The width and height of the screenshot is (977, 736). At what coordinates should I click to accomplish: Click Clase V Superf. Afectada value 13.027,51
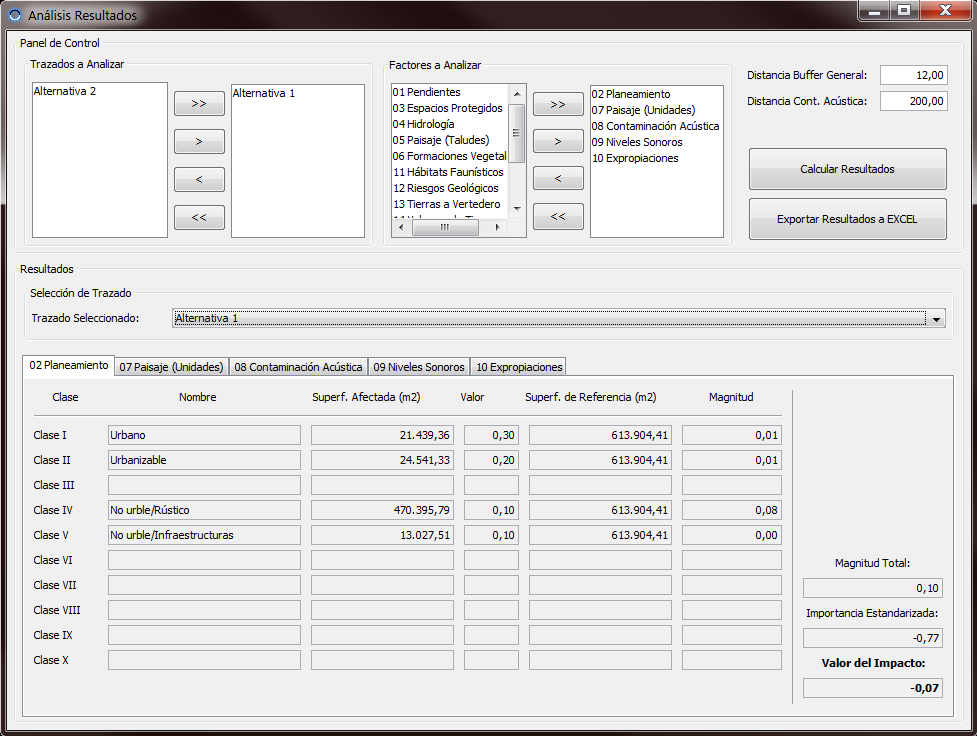[383, 535]
